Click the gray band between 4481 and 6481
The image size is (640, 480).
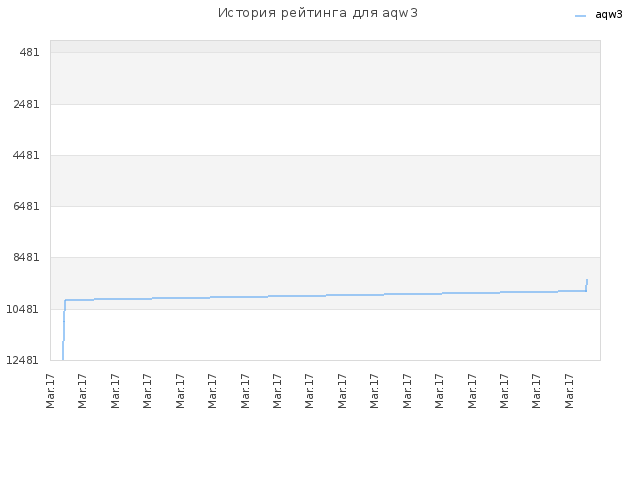[x=325, y=181]
